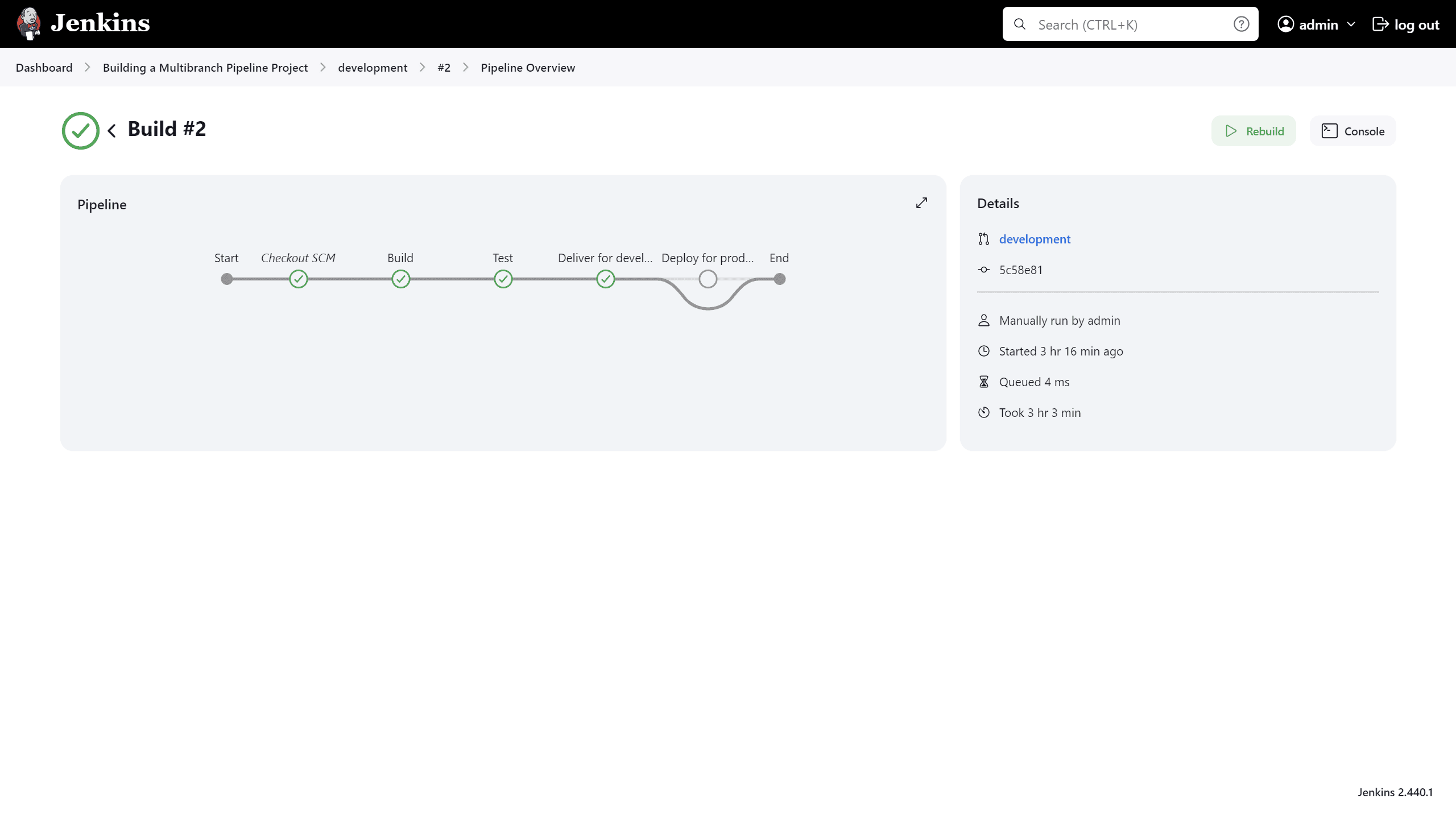Click the branch git icon in Details

click(984, 239)
